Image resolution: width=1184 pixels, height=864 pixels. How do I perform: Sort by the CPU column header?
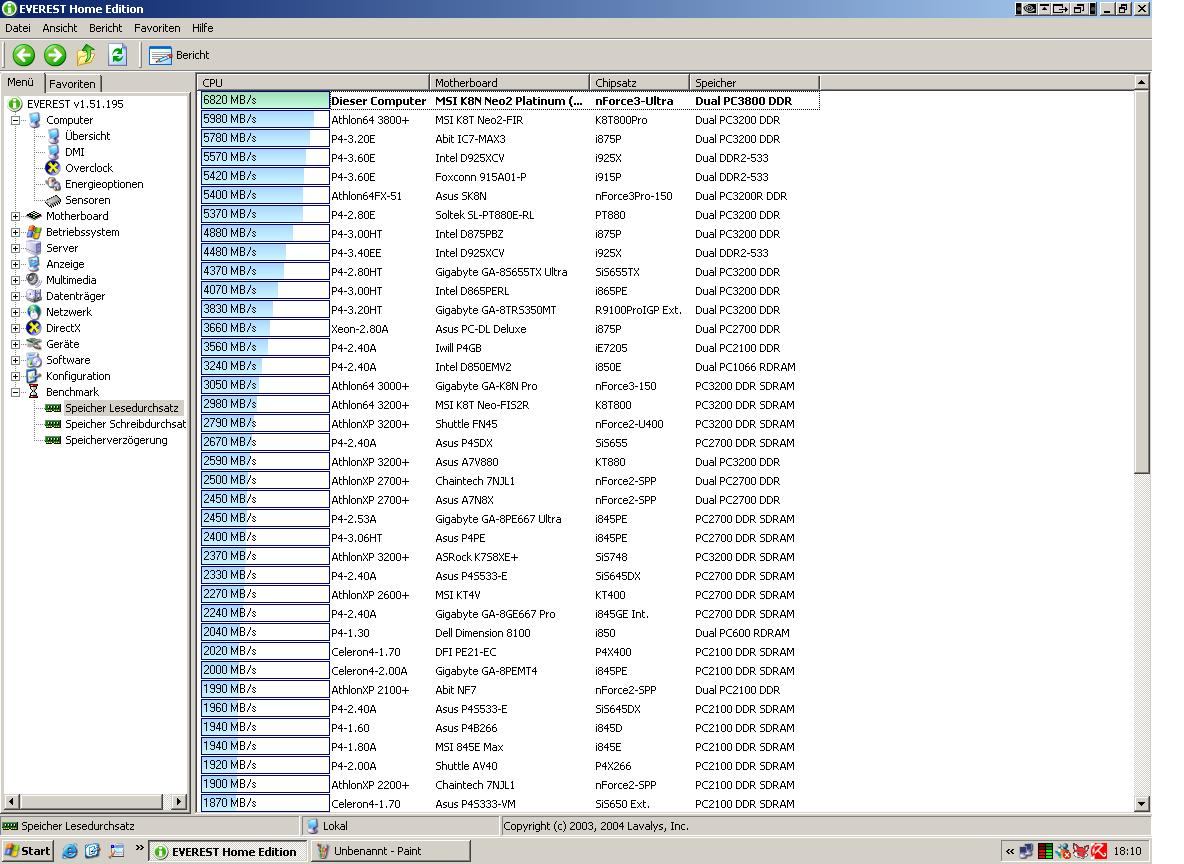click(x=313, y=82)
